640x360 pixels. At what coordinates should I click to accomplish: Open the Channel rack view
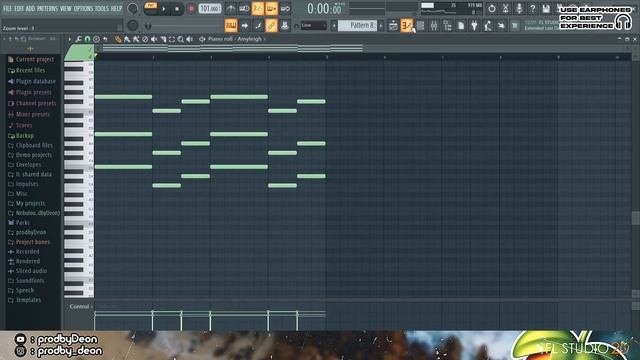click(420, 26)
